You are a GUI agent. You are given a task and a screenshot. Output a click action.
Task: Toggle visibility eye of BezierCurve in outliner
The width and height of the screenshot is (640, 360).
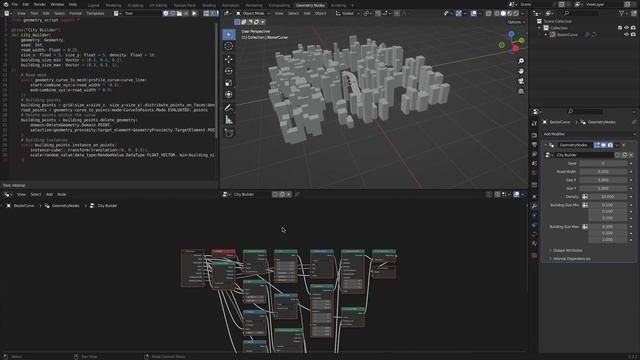pos(627,35)
